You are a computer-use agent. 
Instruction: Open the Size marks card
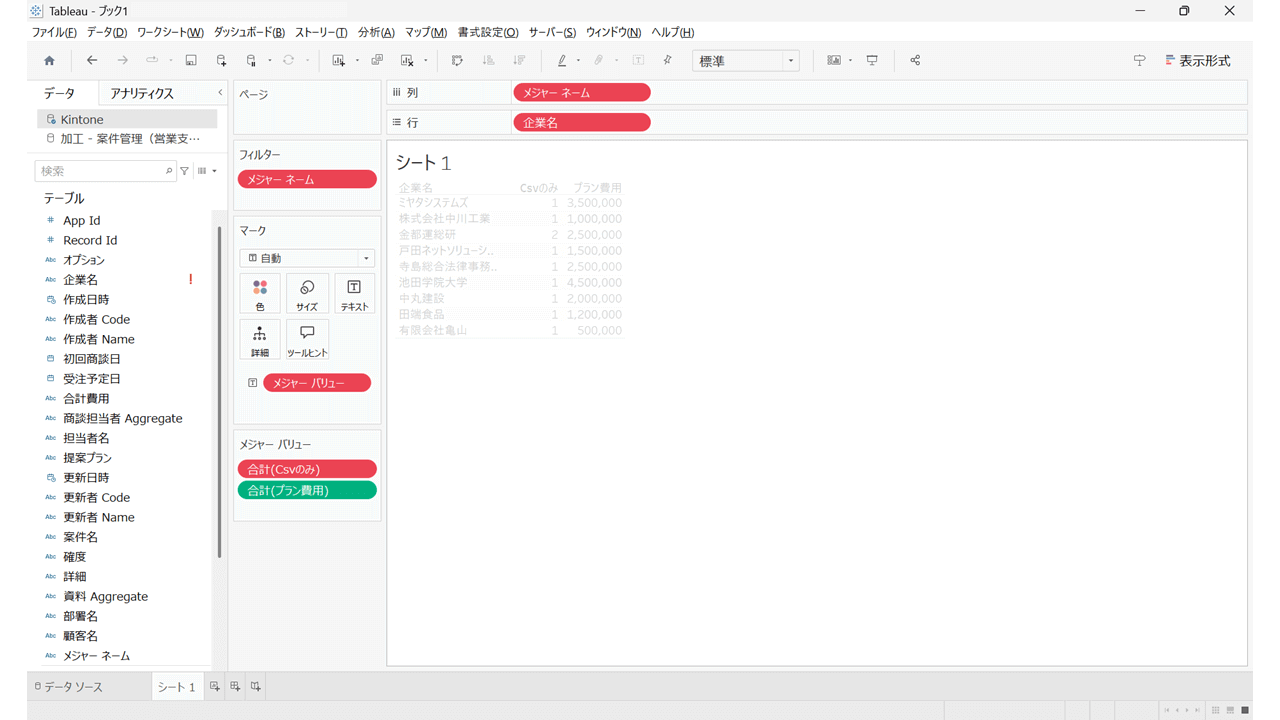click(307, 293)
